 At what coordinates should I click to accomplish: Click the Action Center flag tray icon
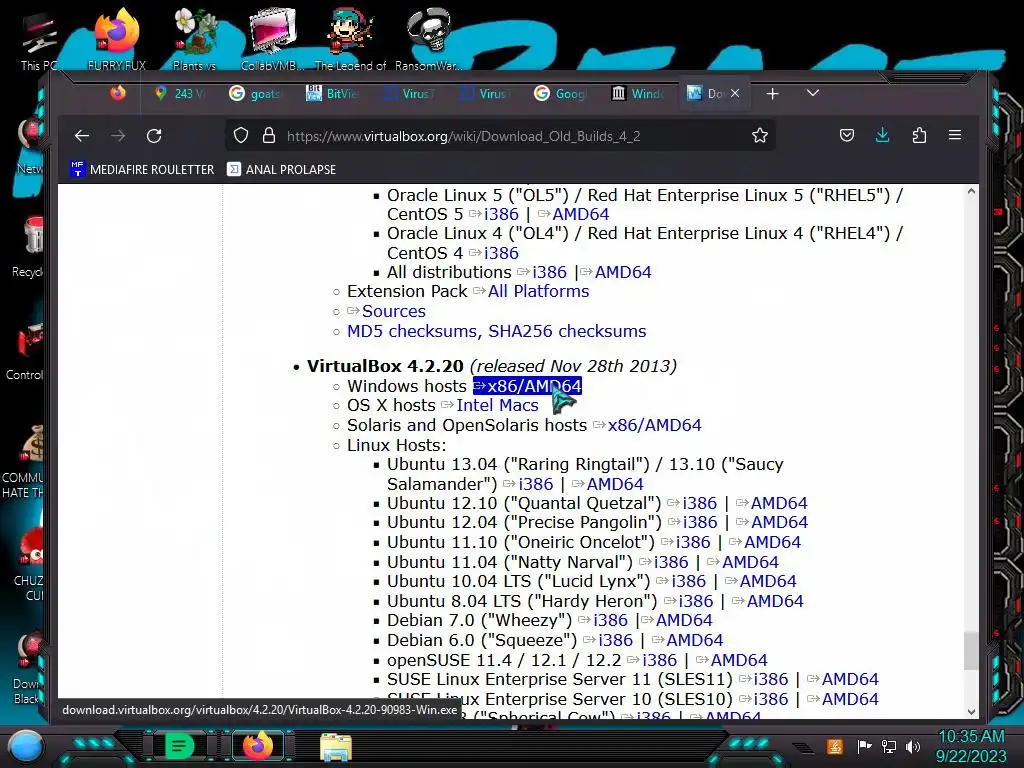click(864, 746)
